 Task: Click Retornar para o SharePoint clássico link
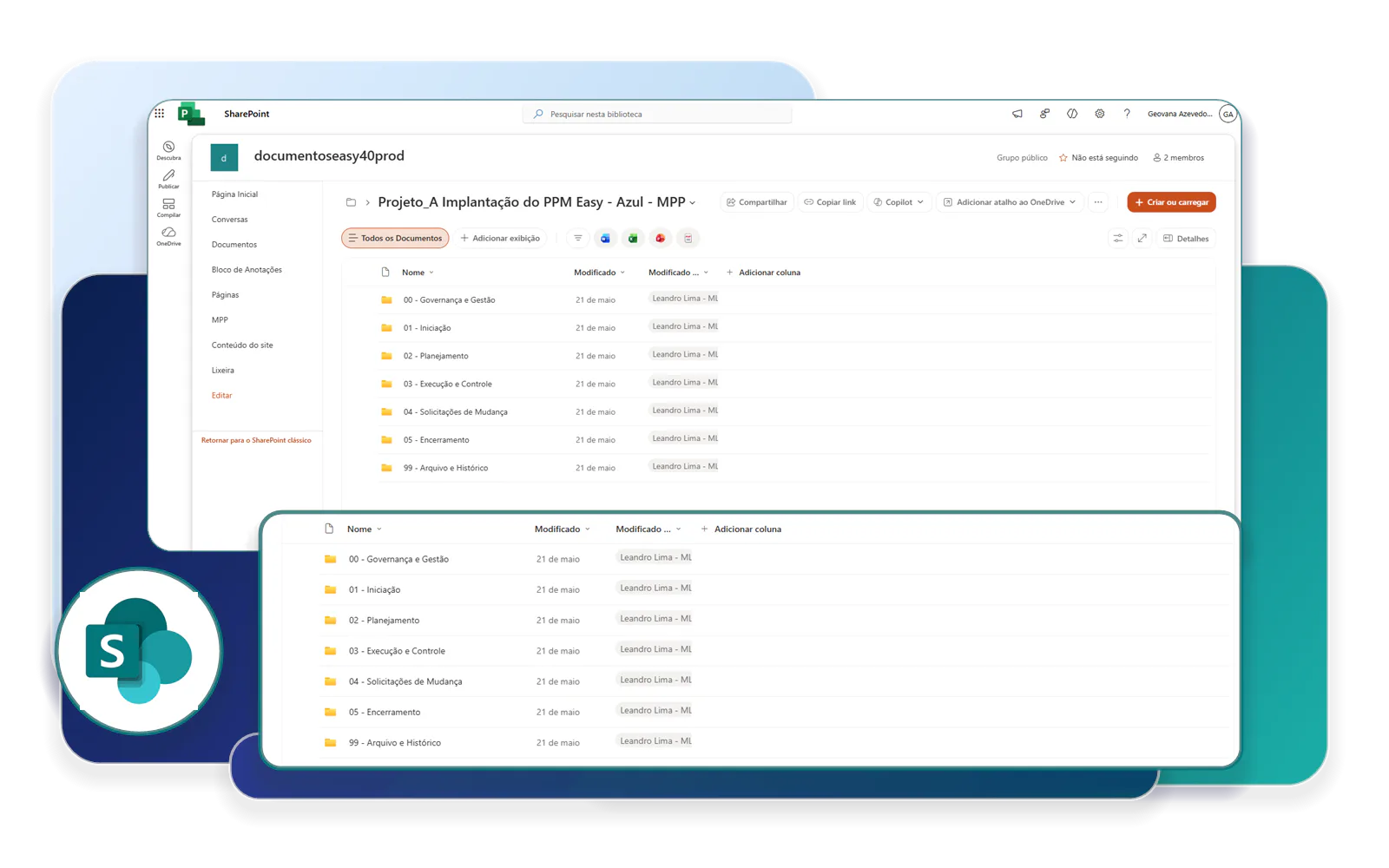(x=256, y=440)
